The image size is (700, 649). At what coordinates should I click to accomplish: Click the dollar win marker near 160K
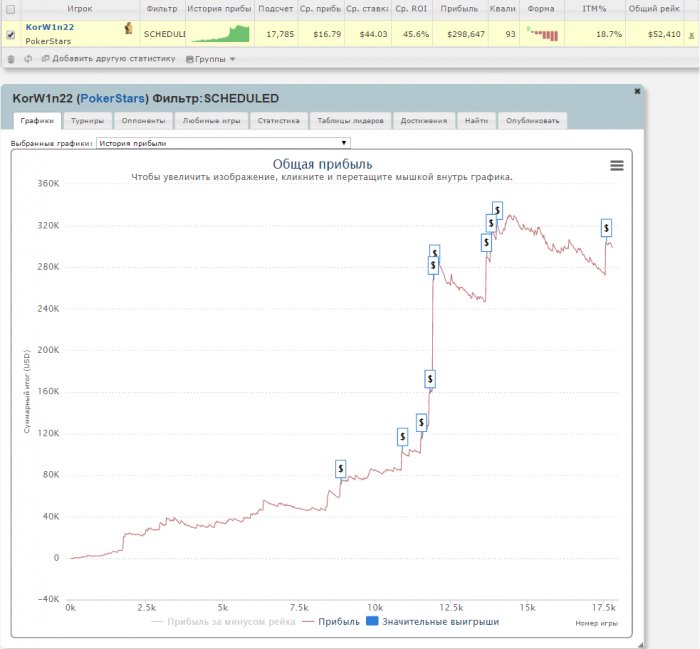pos(430,379)
